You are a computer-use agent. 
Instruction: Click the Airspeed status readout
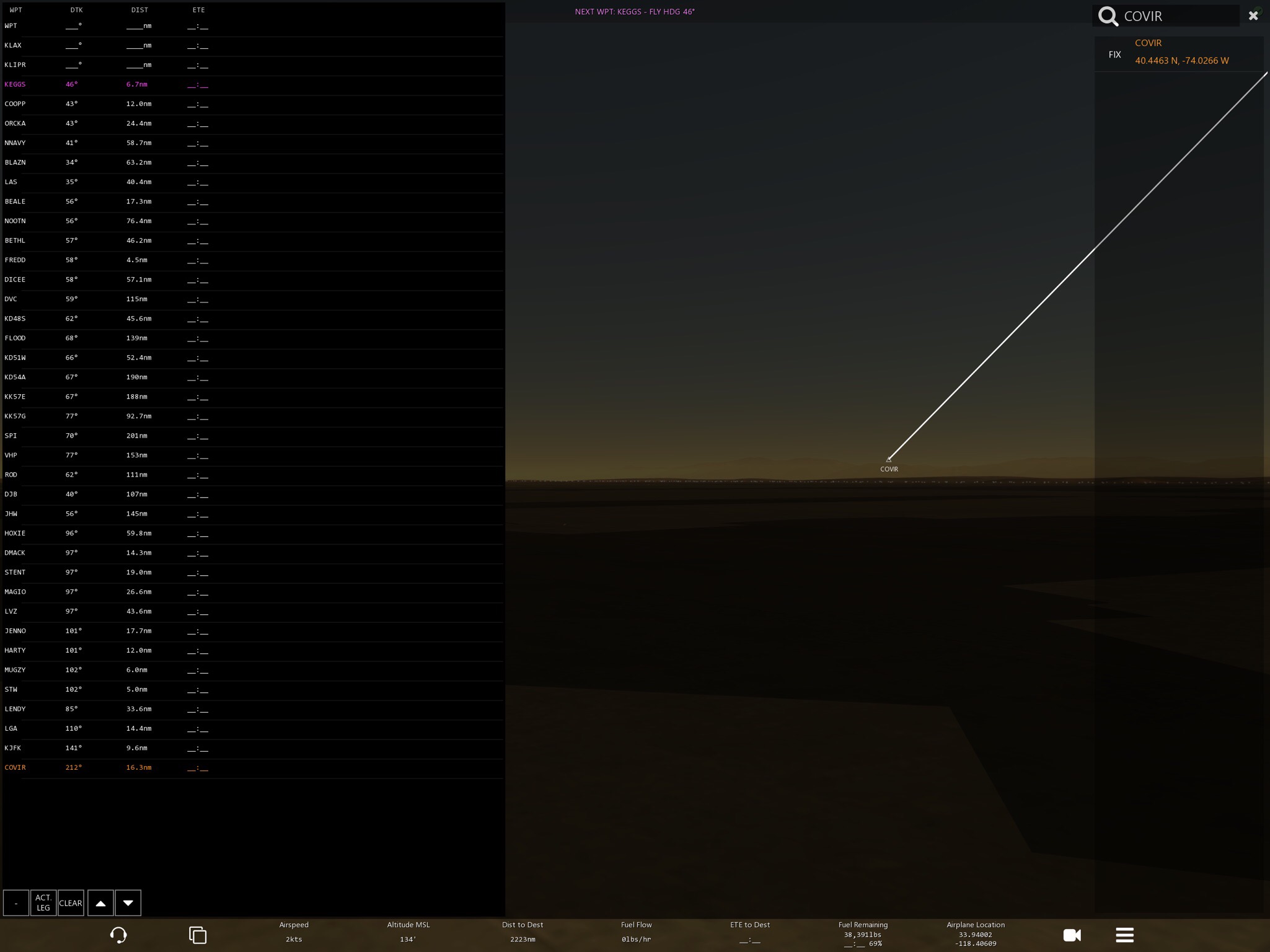[294, 932]
